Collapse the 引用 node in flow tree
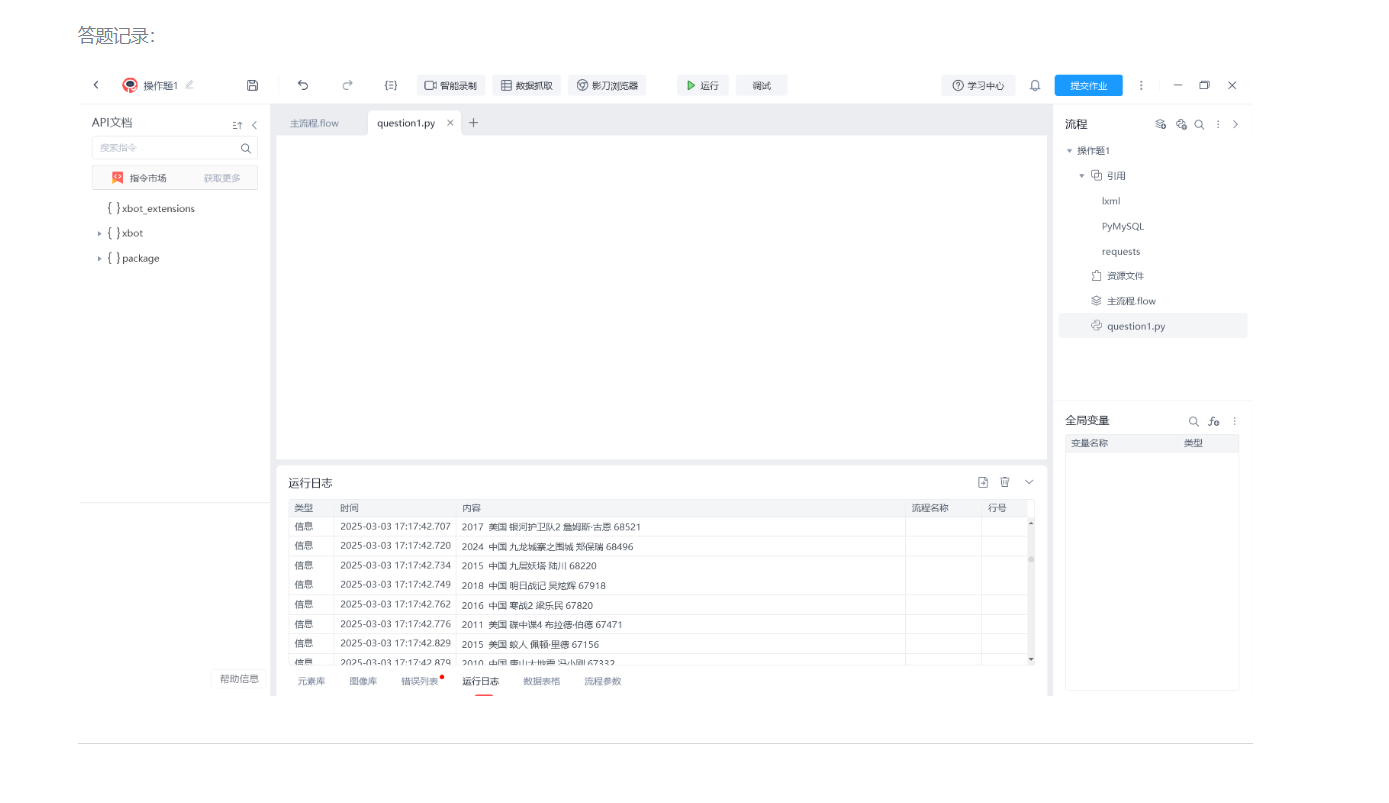This screenshot has height=803, width=1389. tap(1081, 176)
